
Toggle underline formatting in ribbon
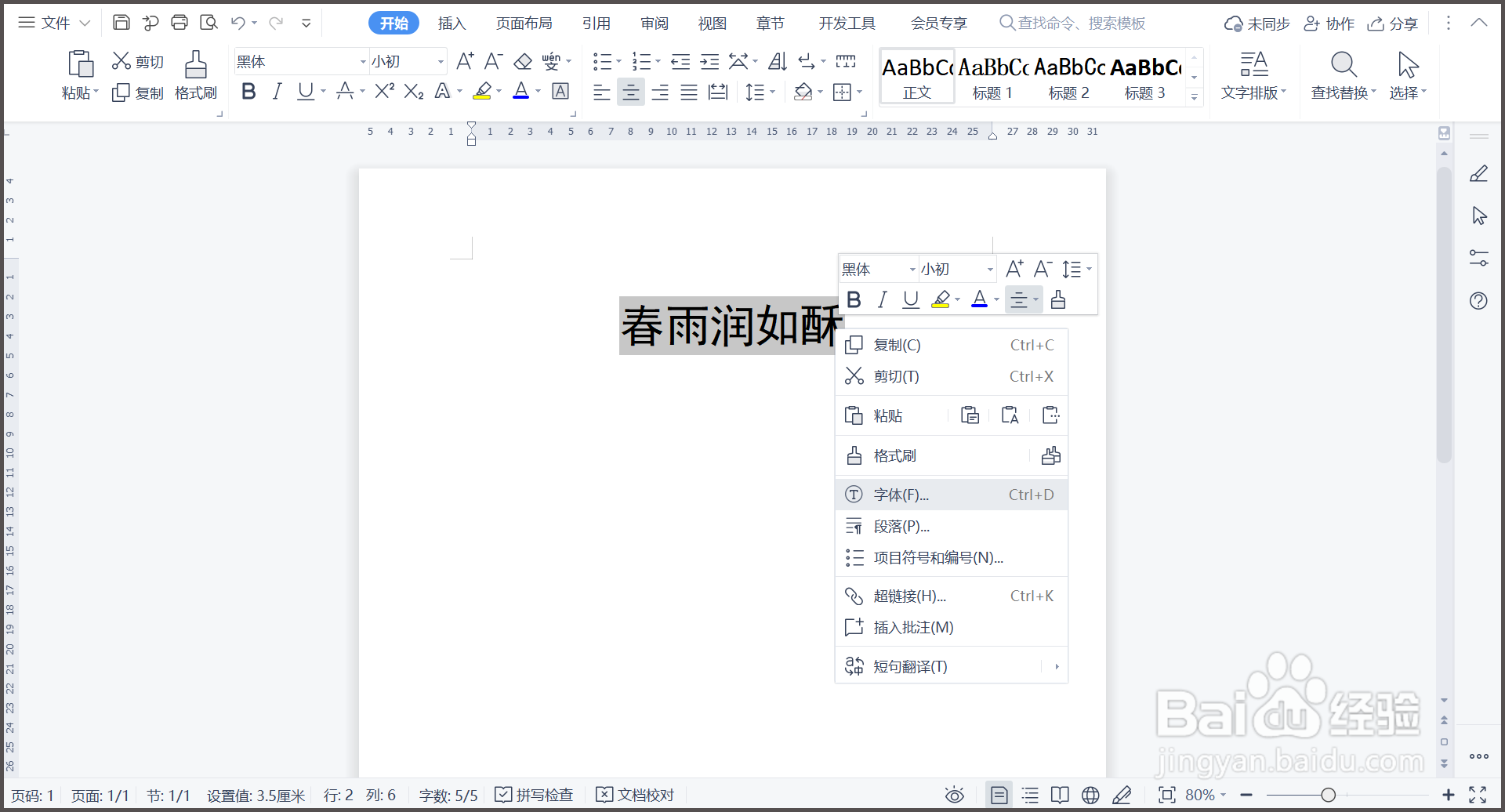(x=304, y=92)
